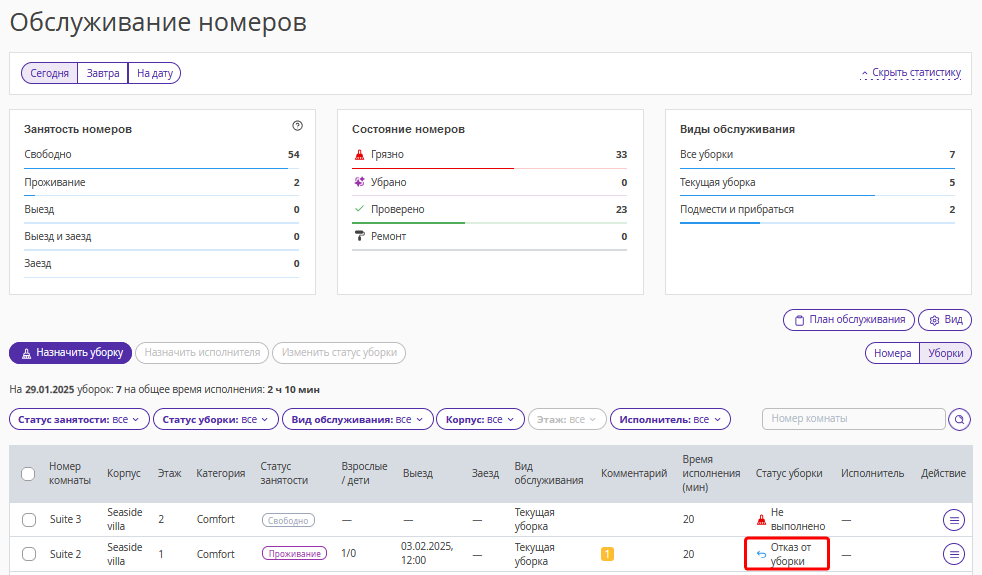Screen dimensions: 982x575
Task: Open action menu icon for Suite 2
Action: 954,554
